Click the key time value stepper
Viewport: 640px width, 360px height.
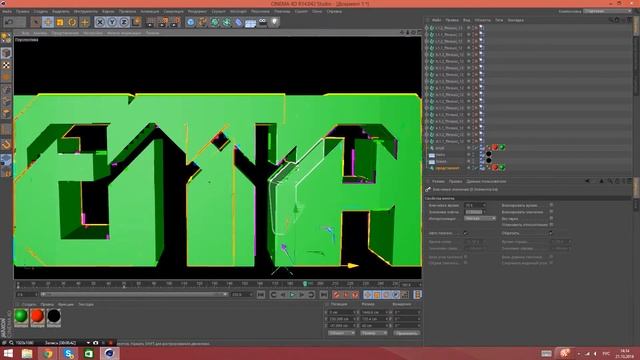(x=484, y=205)
